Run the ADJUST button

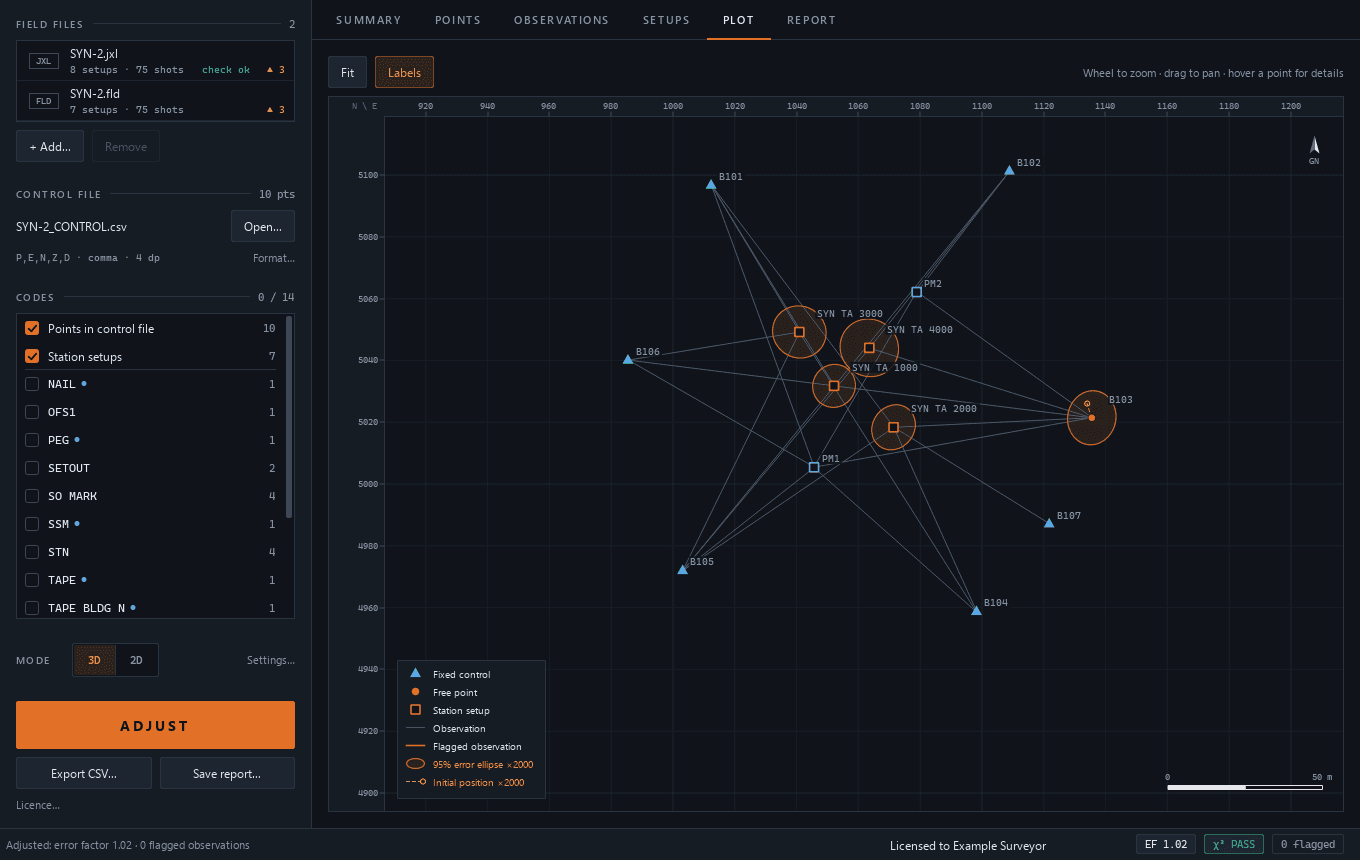pos(155,725)
